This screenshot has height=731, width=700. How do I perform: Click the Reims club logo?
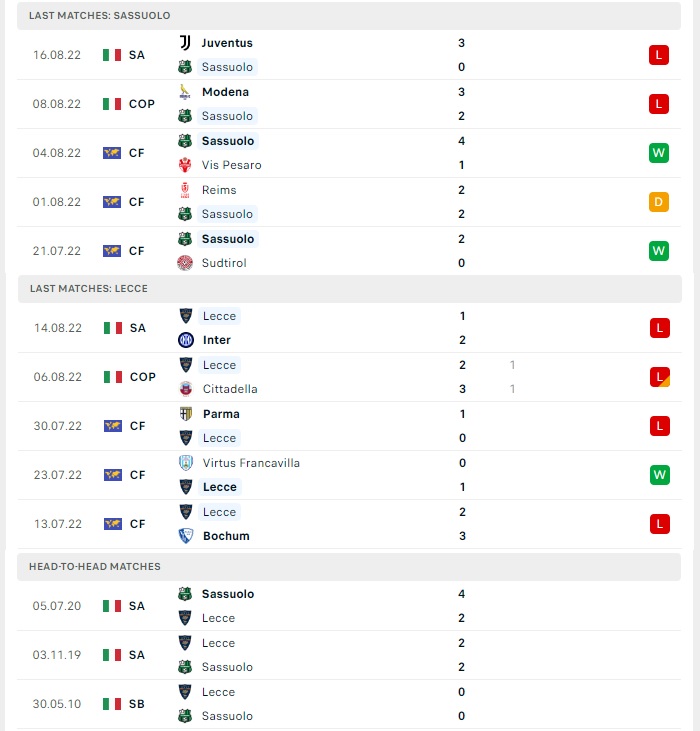[x=185, y=190]
